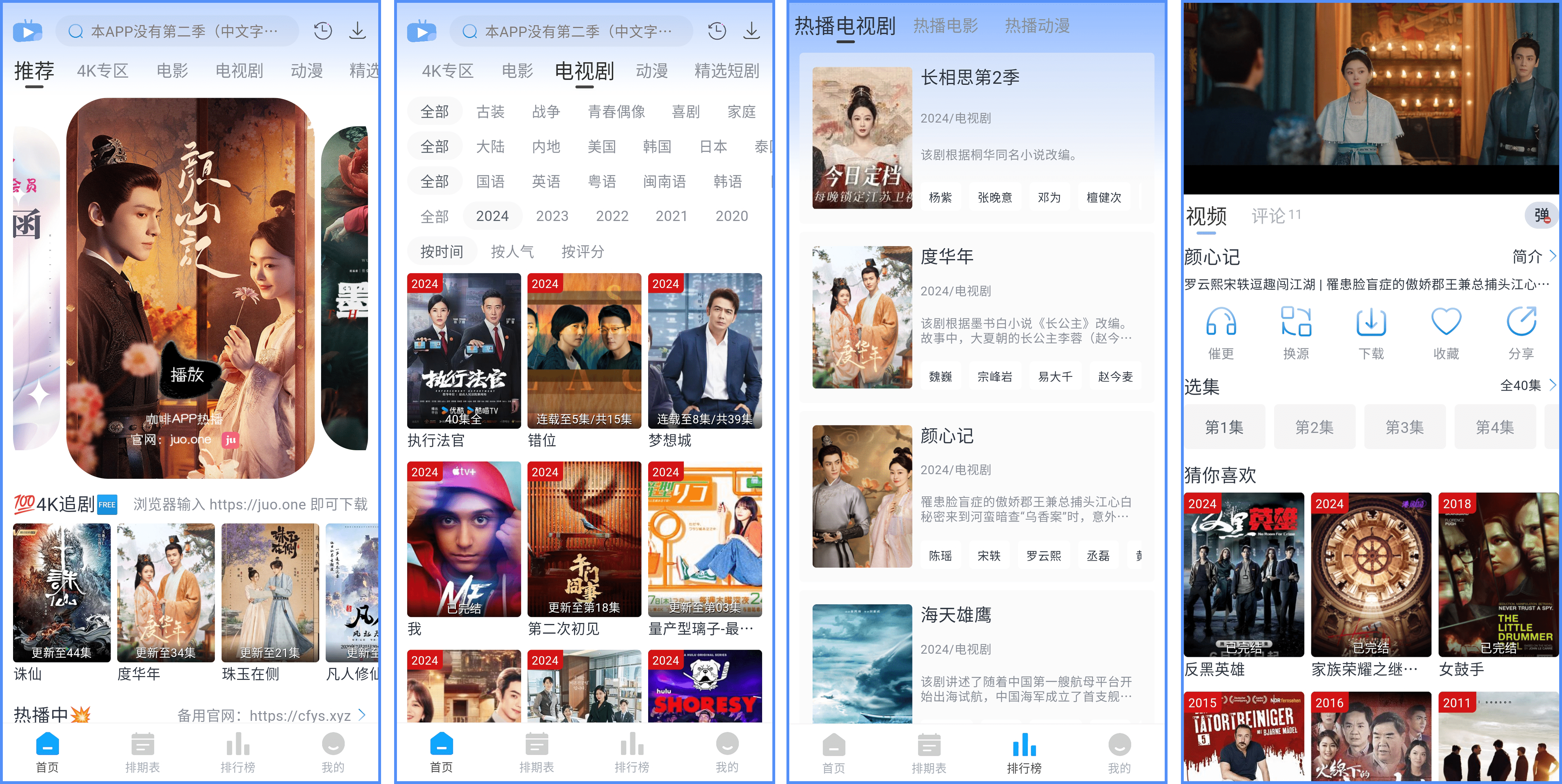Open 梦想城 poster
Screen dimensions: 1562x784
click(705, 350)
